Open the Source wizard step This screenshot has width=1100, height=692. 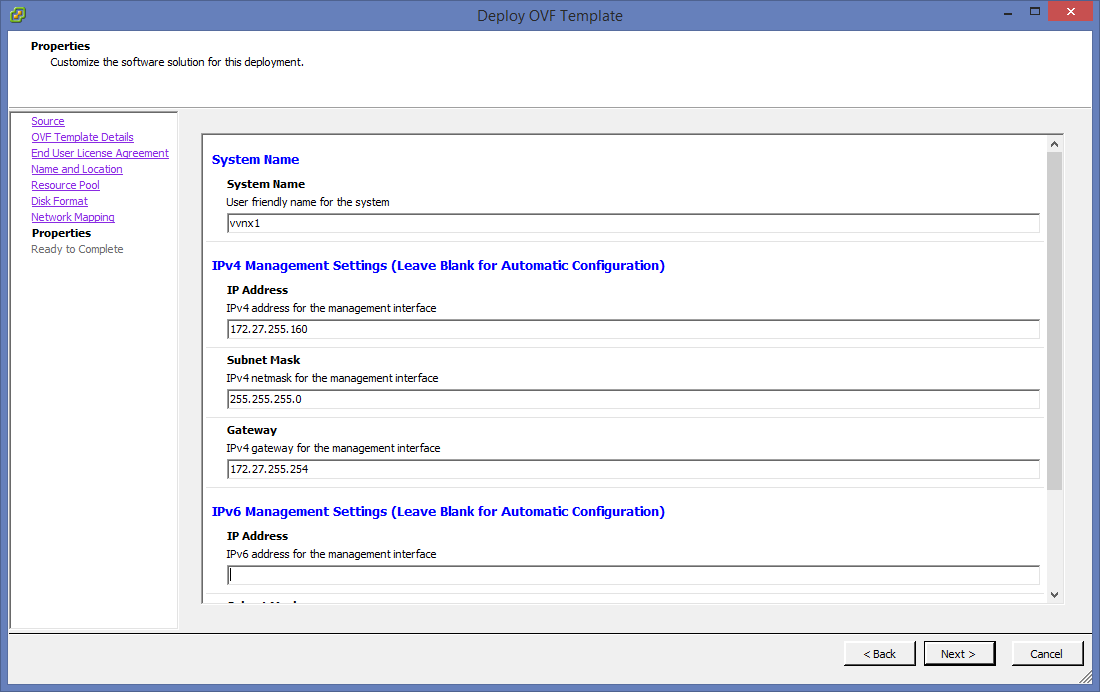47,121
